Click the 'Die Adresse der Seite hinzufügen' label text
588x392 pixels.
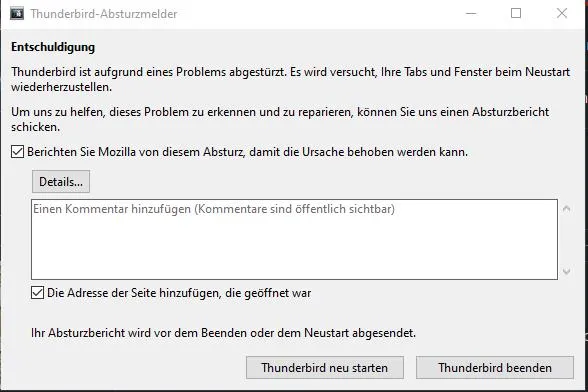[179, 293]
